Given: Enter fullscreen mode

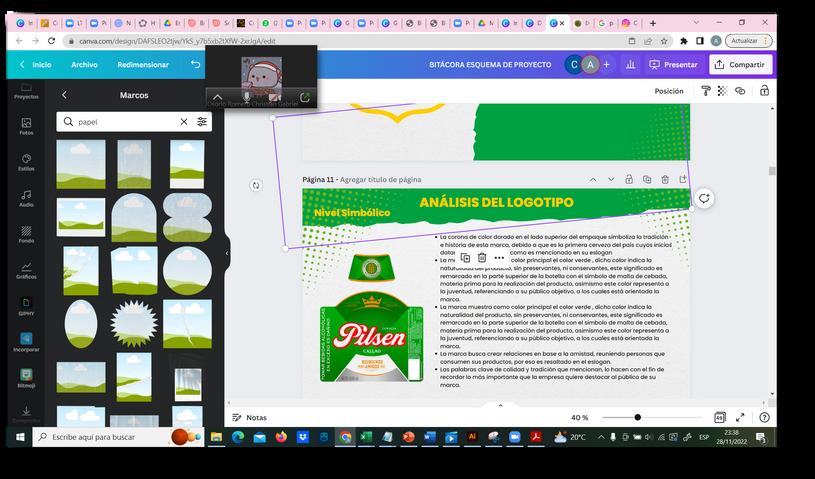Looking at the screenshot, I should click(741, 417).
